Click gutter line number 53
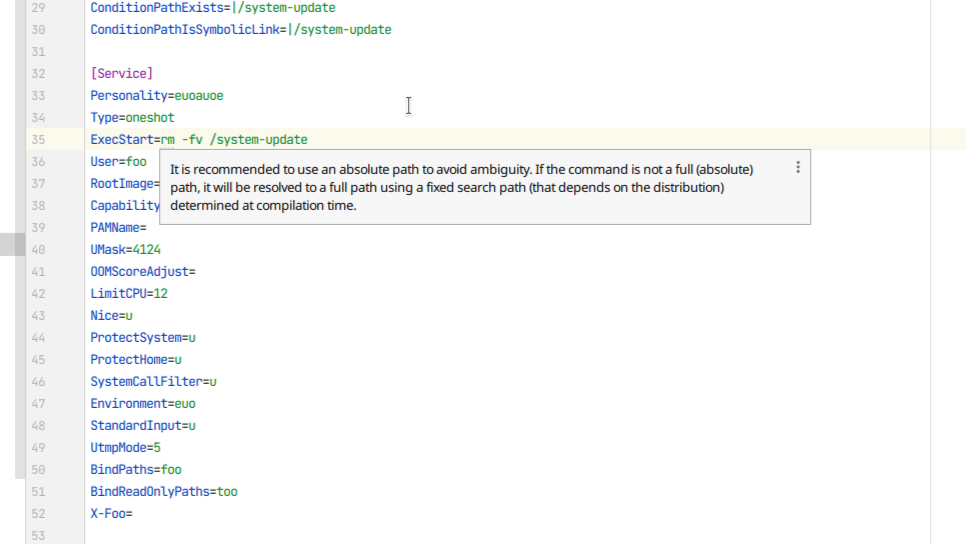This screenshot has width=966, height=544. [38, 535]
